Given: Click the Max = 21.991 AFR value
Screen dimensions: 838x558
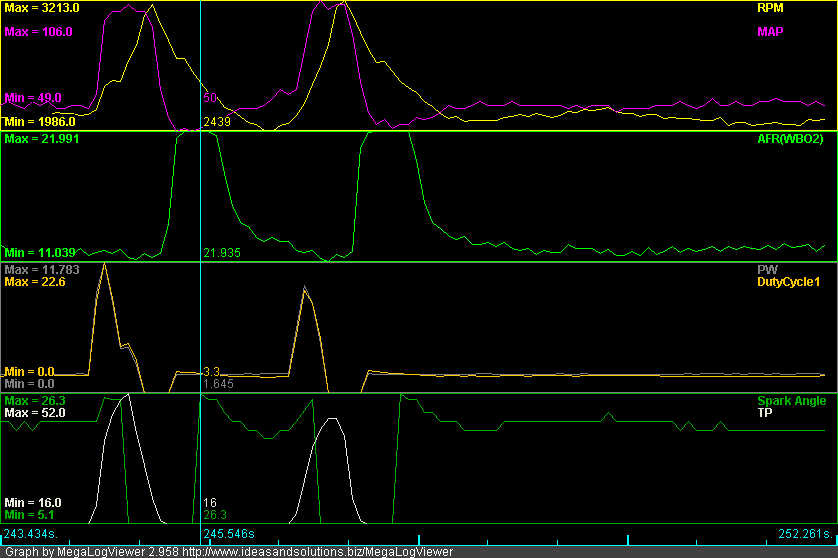Looking at the screenshot, I should (42, 139).
